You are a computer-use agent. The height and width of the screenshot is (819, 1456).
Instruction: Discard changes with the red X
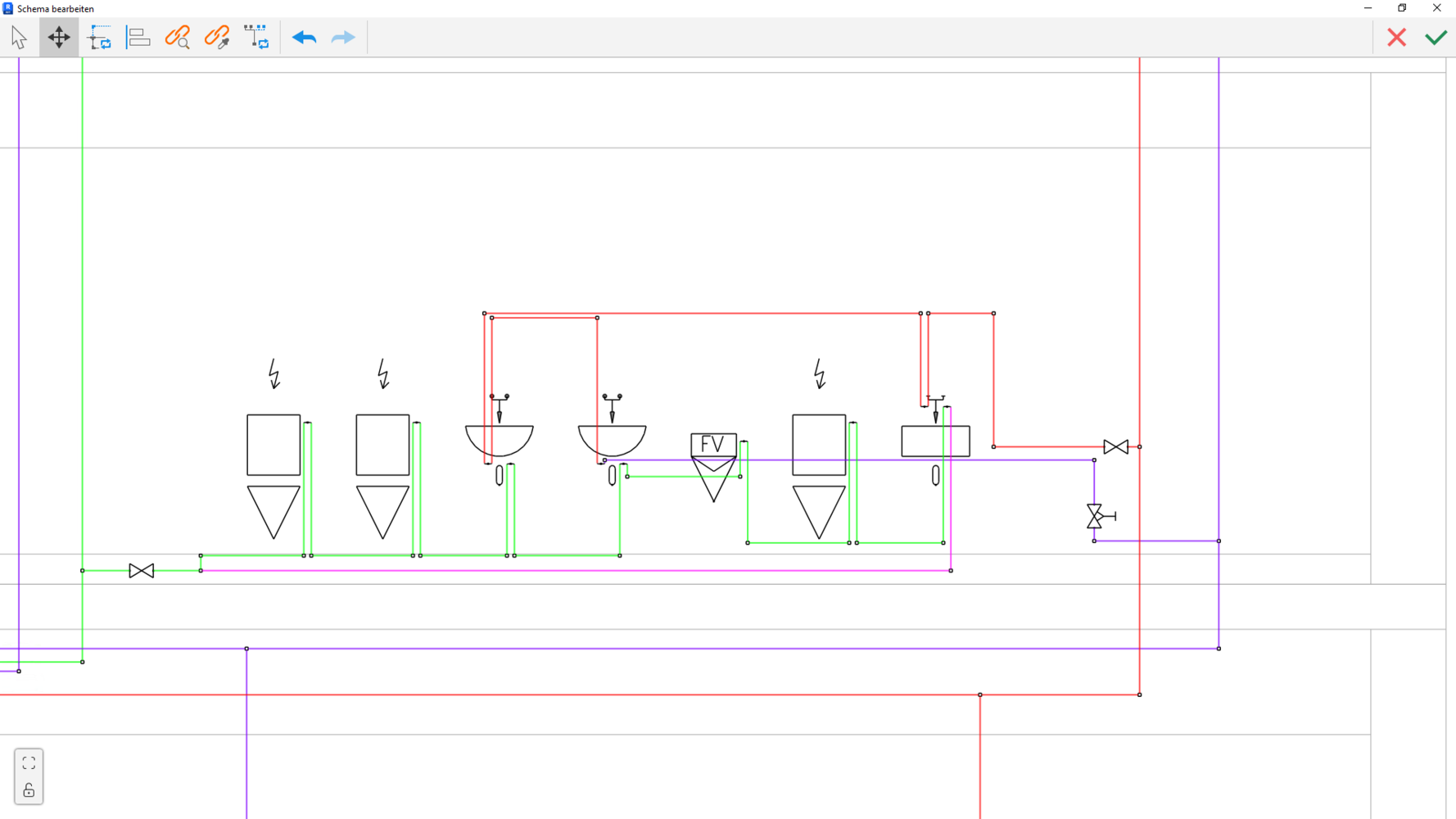coord(1396,38)
